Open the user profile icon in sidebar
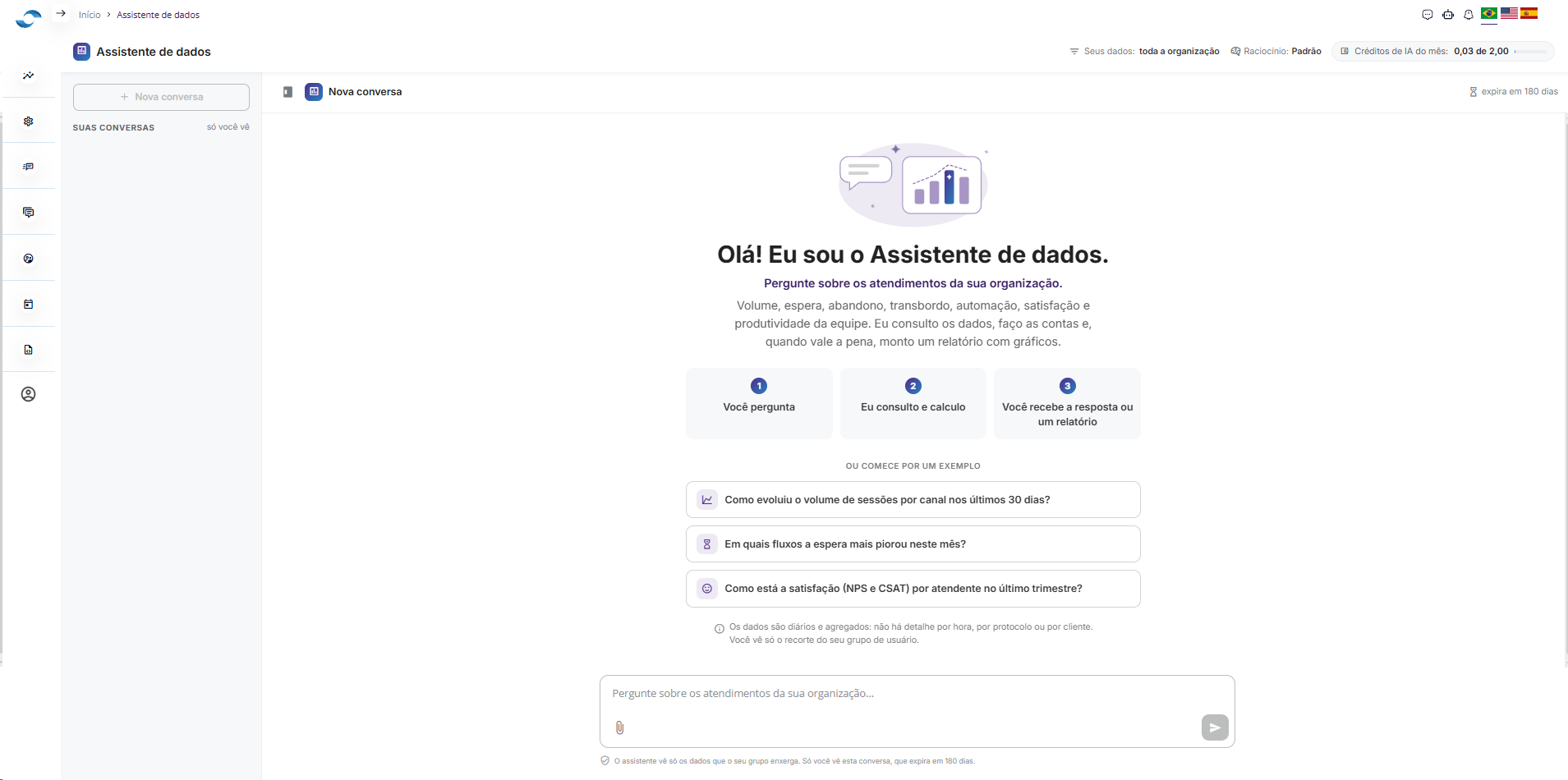Viewport: 1568px width, 780px height. tap(29, 394)
